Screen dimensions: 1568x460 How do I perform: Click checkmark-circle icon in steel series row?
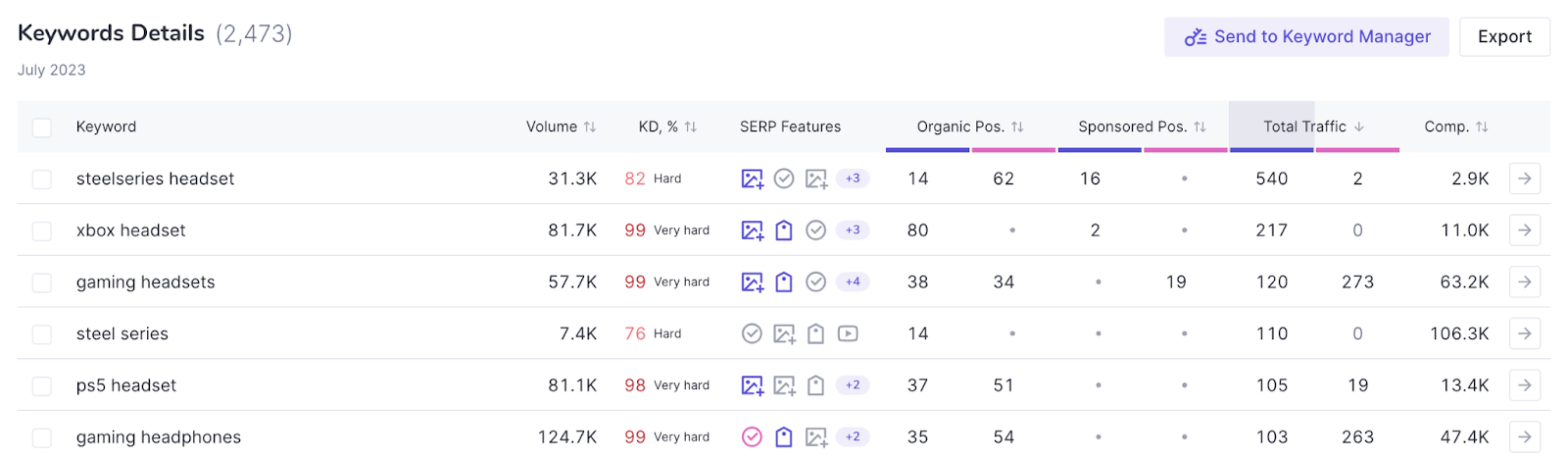click(x=752, y=333)
